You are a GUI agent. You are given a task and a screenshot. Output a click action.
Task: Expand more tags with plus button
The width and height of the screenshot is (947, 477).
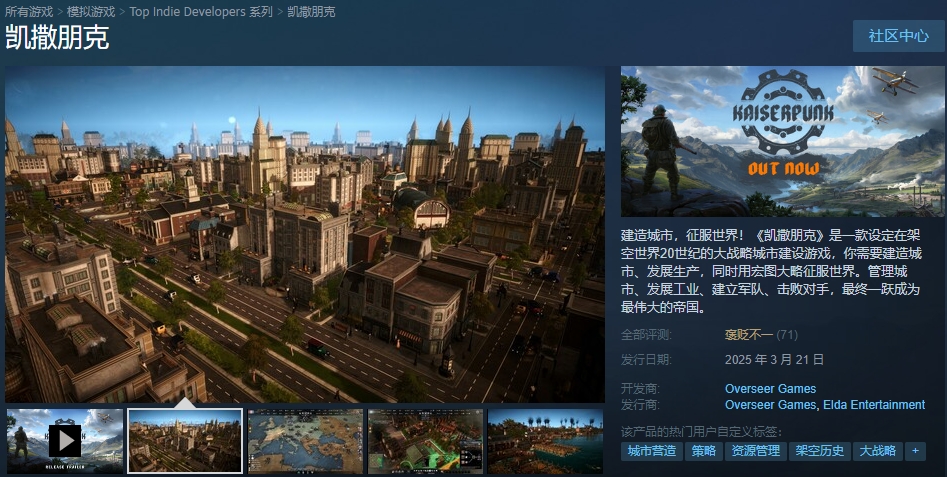coord(915,451)
